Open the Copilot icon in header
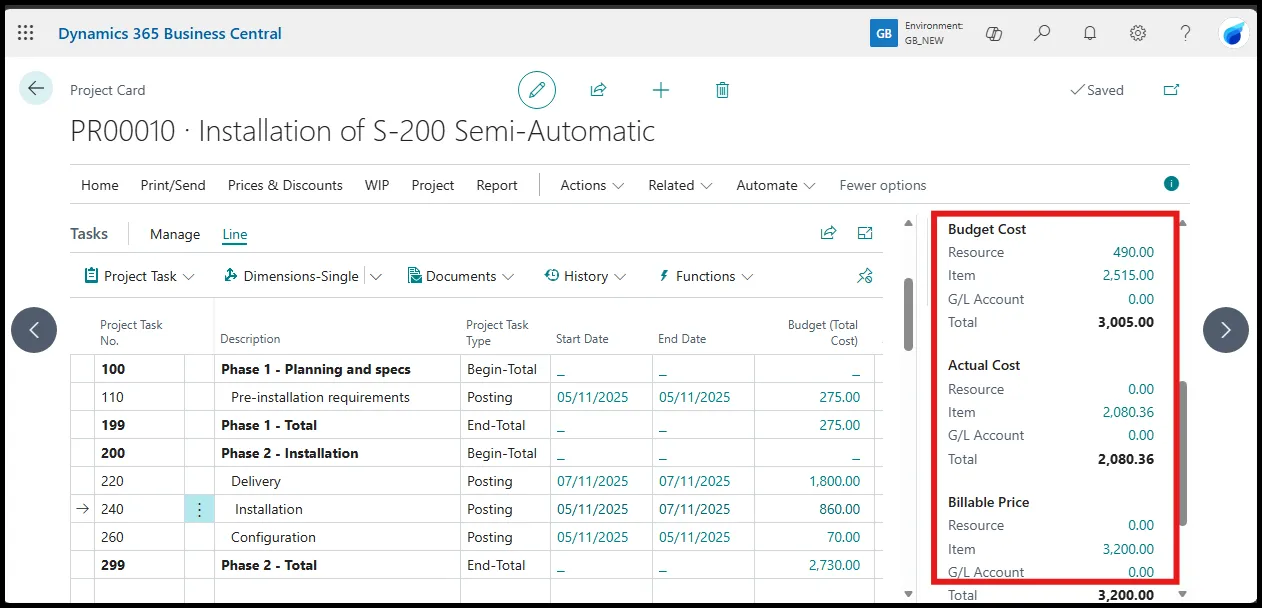The width and height of the screenshot is (1262, 608). tap(994, 33)
